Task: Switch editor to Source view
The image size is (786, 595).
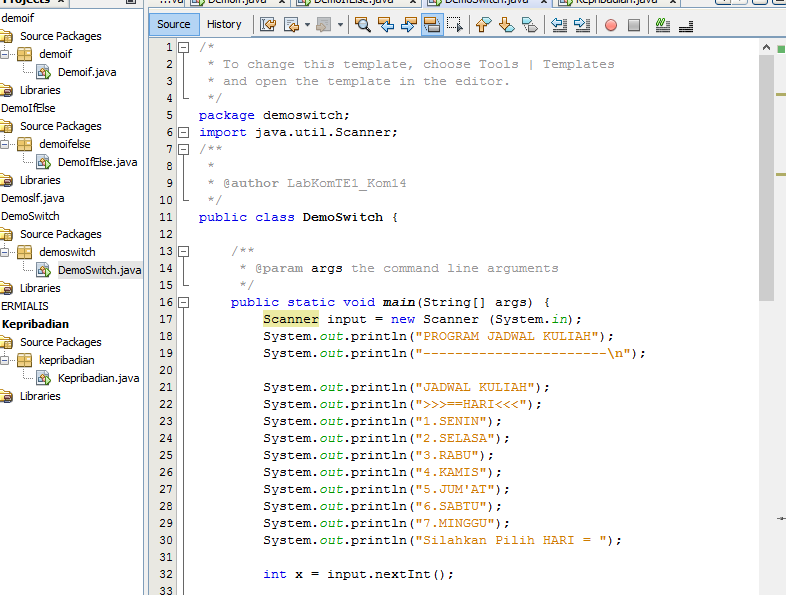Action: click(x=174, y=24)
